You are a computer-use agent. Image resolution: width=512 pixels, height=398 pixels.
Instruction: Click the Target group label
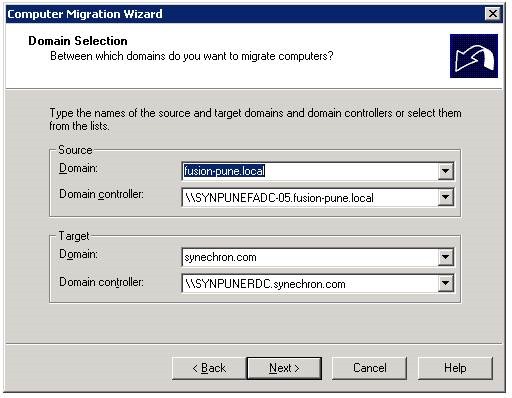click(74, 236)
